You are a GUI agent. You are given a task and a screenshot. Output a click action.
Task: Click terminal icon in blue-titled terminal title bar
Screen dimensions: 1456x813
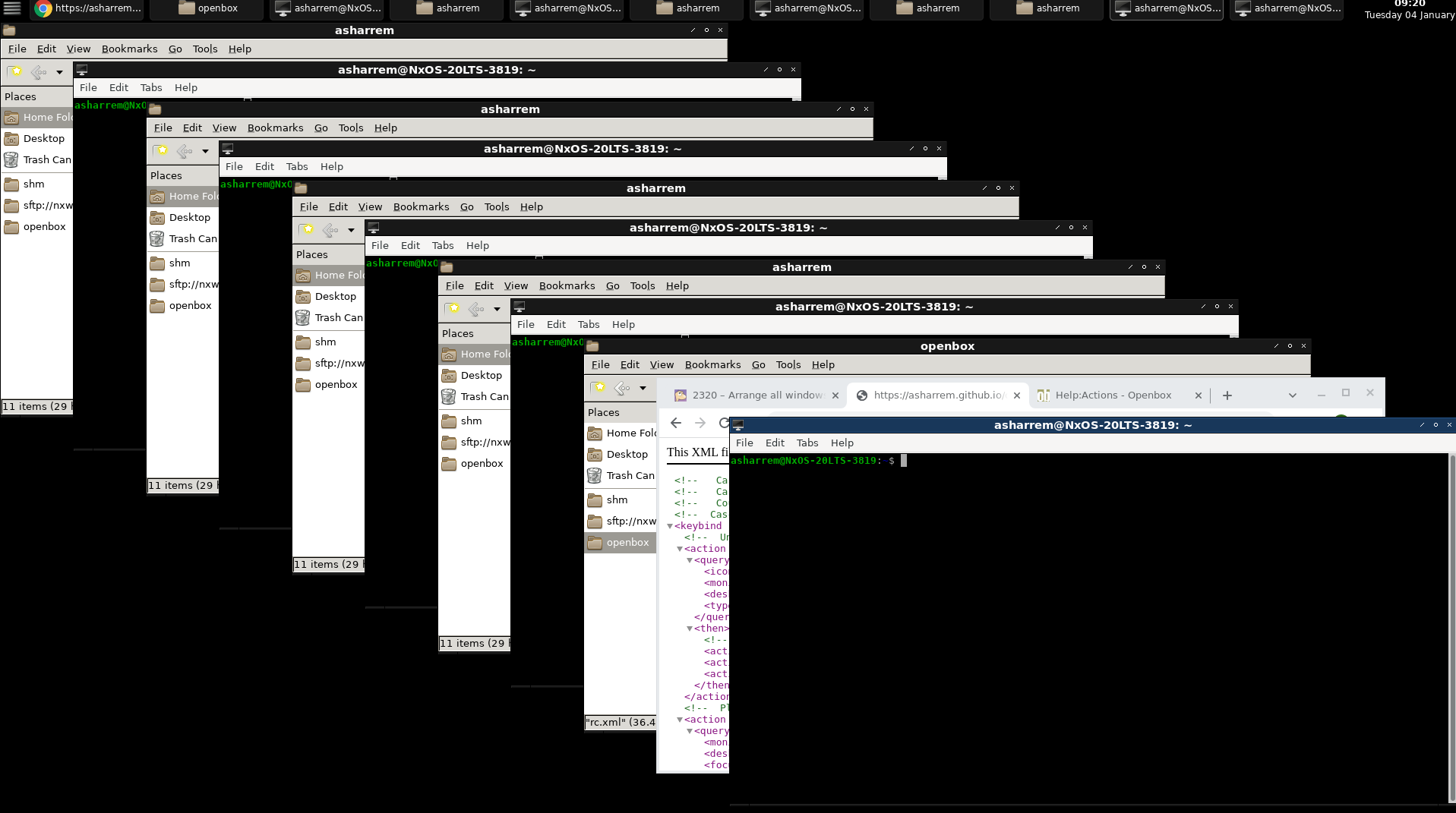click(x=737, y=425)
